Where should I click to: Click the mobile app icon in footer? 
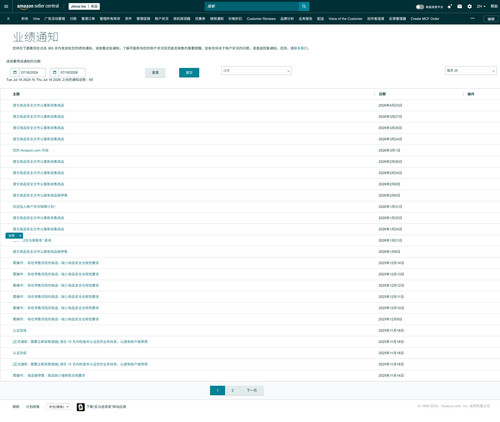point(81,407)
